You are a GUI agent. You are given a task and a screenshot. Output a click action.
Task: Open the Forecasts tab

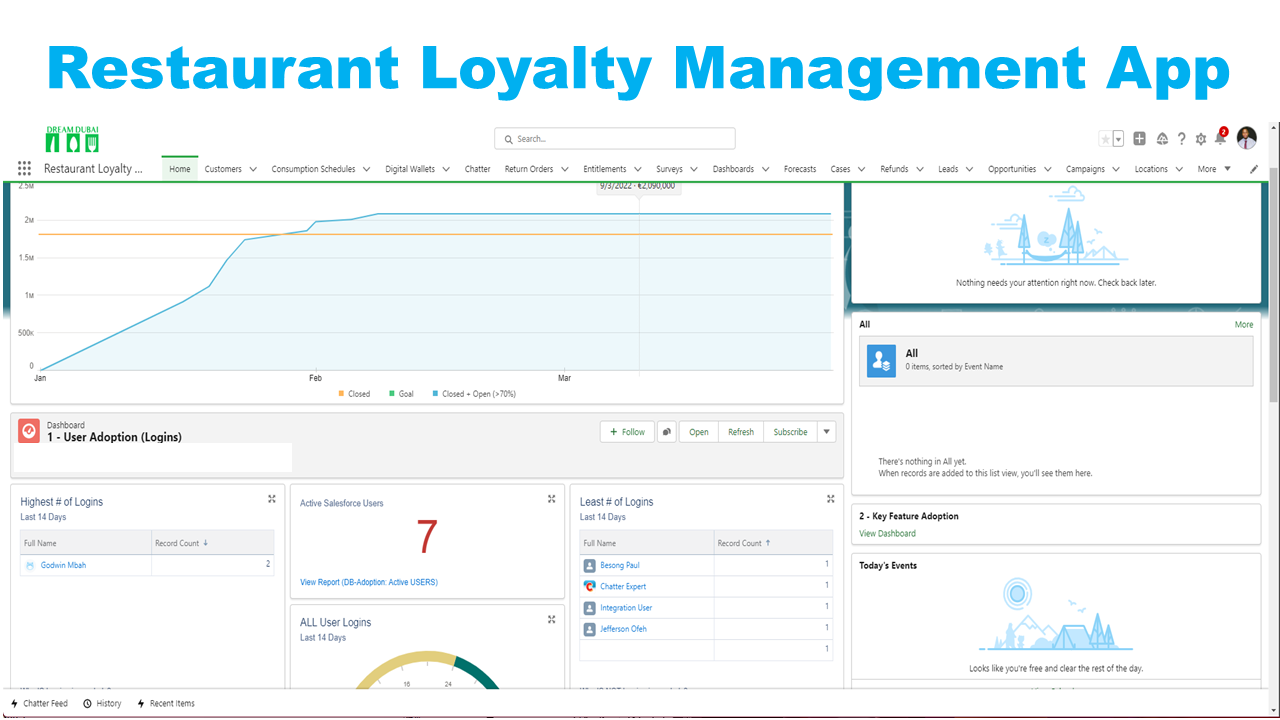[800, 169]
